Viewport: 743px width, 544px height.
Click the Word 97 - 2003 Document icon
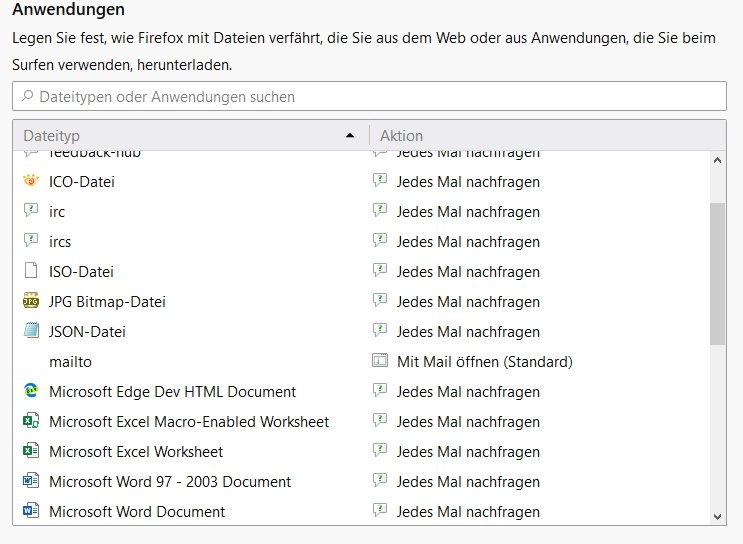pos(30,482)
